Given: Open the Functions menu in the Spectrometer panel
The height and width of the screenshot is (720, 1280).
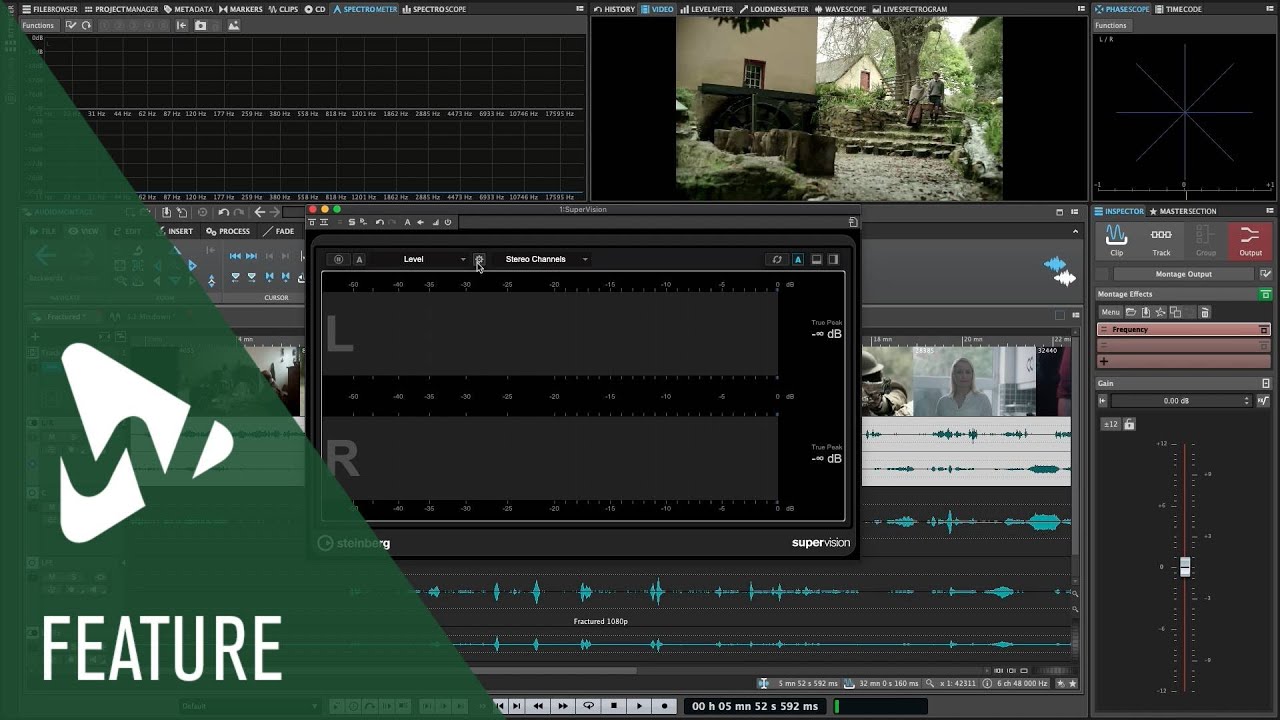Looking at the screenshot, I should pos(38,25).
